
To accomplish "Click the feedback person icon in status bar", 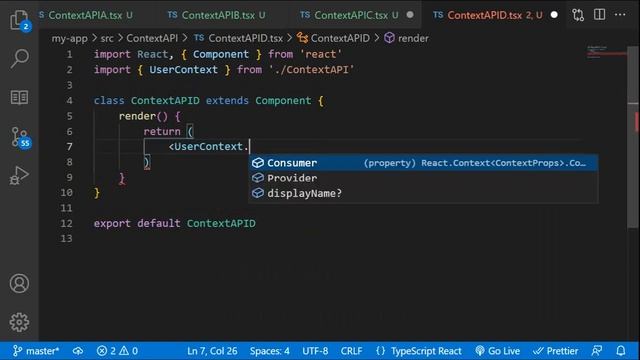I will (597, 351).
